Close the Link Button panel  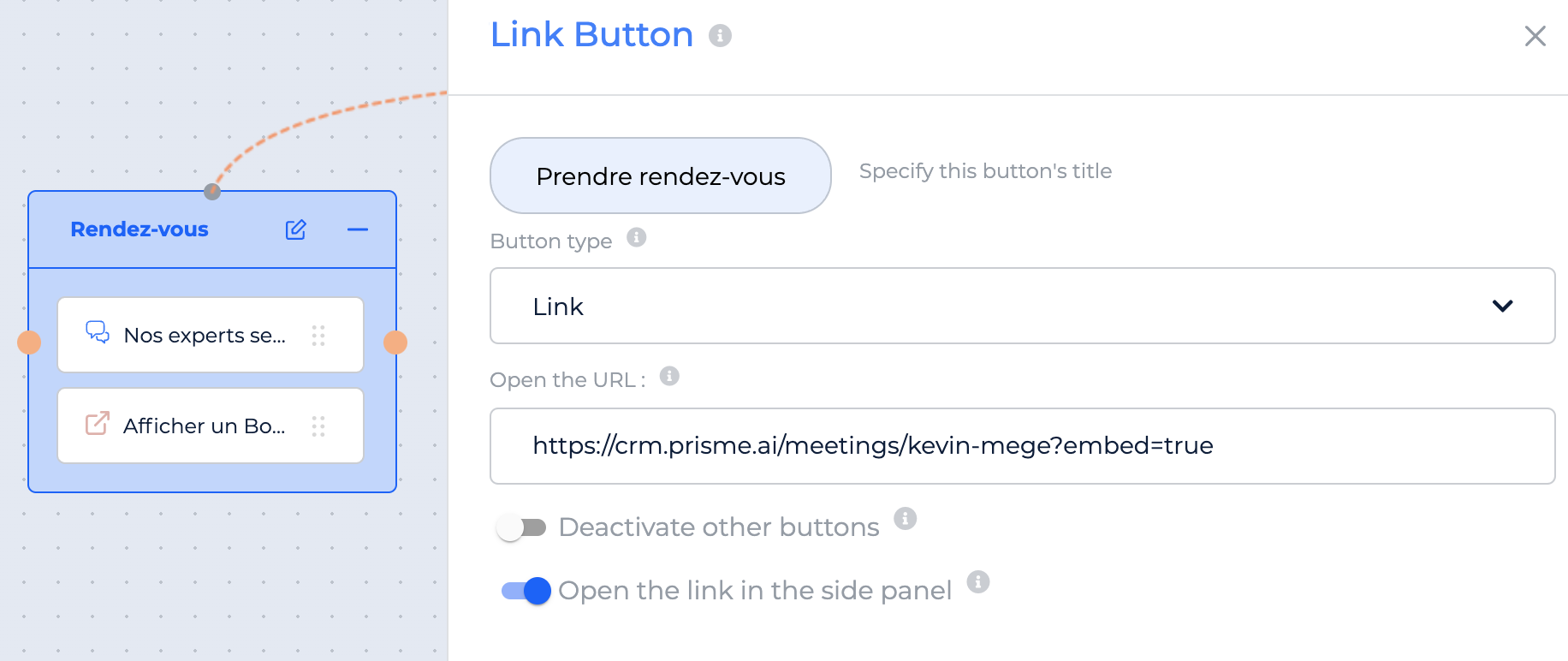click(x=1535, y=36)
